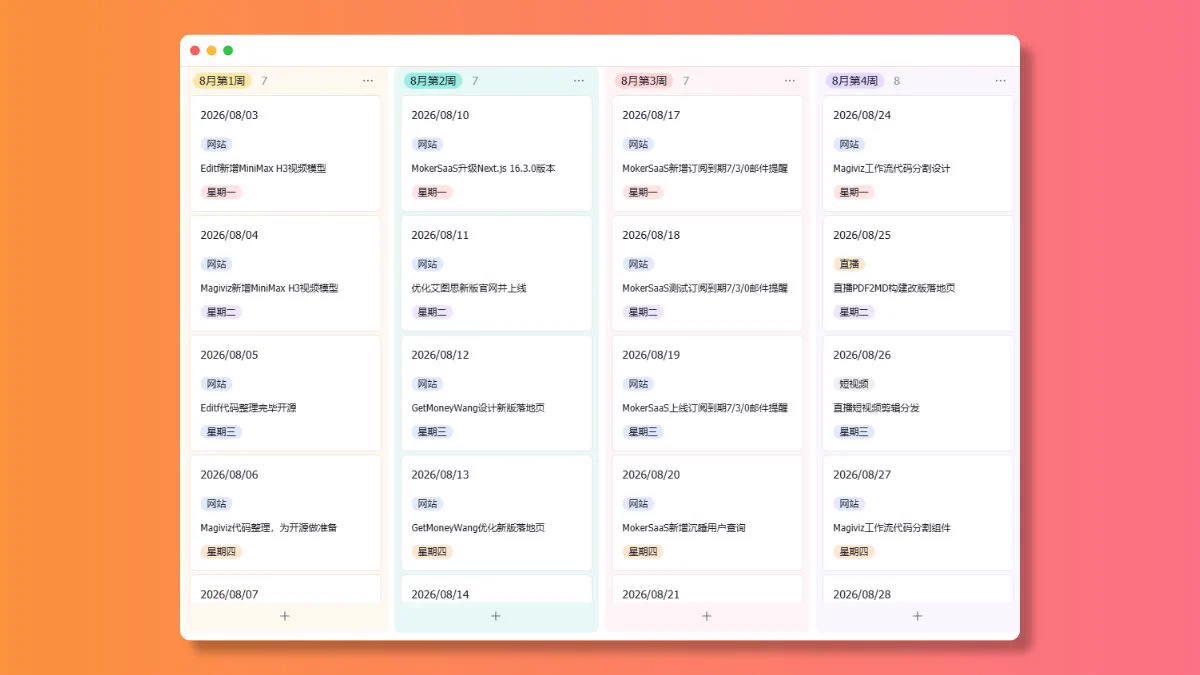The image size is (1200, 675).
Task: Open the card dated 2026/08/26
Action: point(918,393)
